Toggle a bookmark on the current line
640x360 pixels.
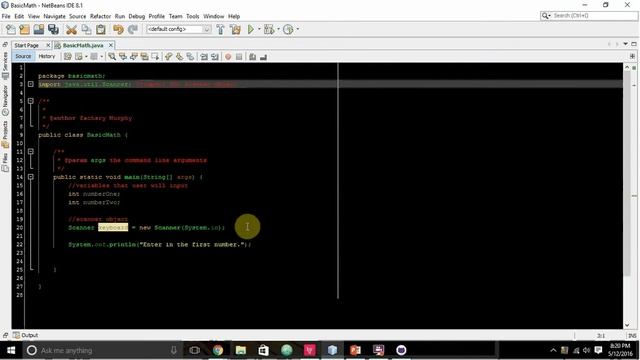190,57
